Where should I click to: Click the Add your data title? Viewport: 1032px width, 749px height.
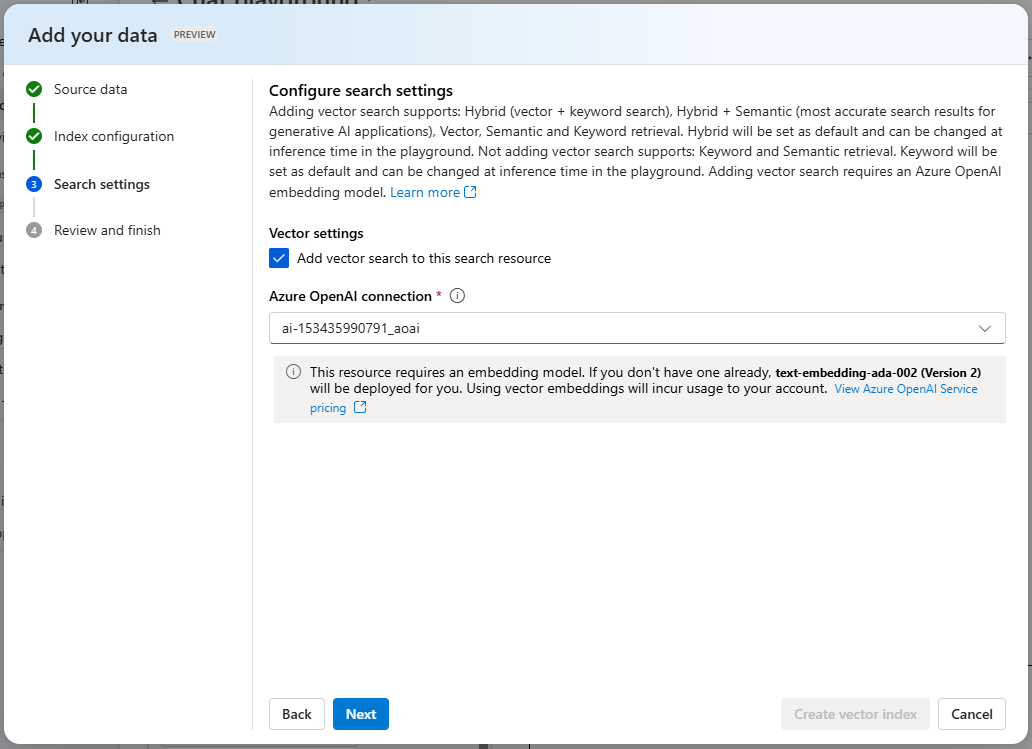[93, 35]
